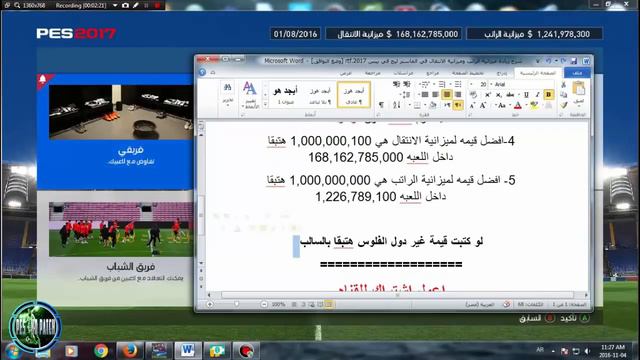Click the Shading paint bucket icon
The width and height of the screenshot is (640, 360).
point(433,105)
